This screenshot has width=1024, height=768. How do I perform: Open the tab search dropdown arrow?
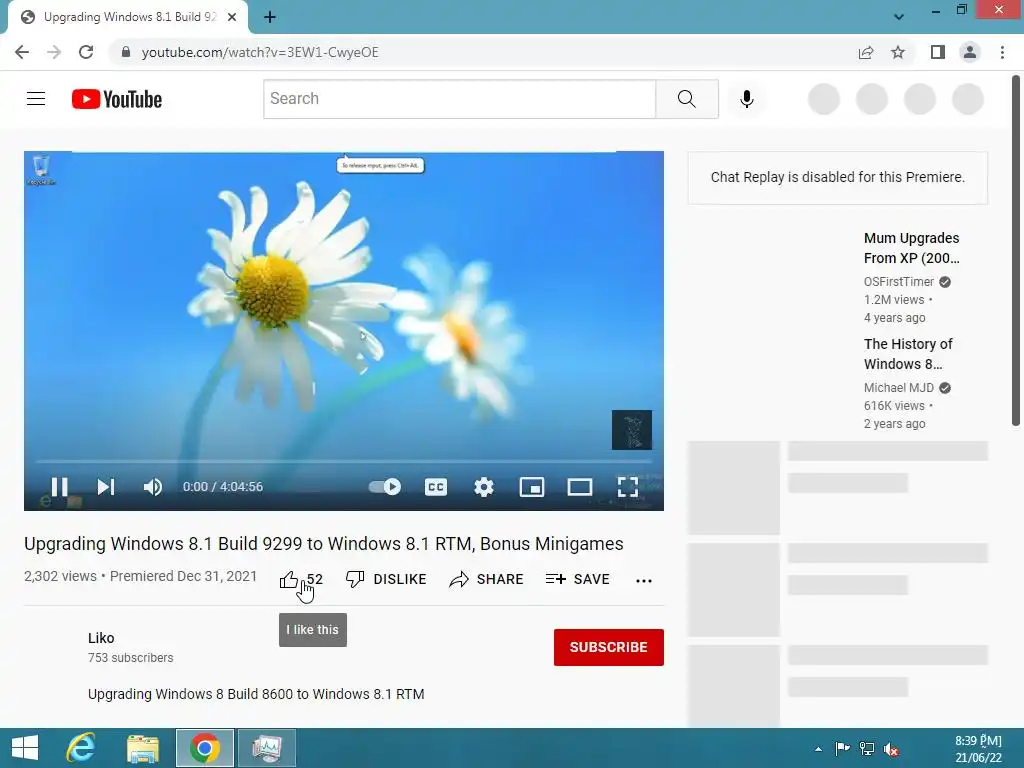point(899,17)
